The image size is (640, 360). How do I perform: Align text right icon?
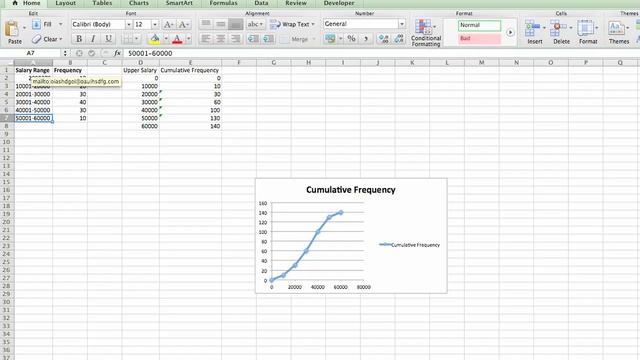coord(236,39)
